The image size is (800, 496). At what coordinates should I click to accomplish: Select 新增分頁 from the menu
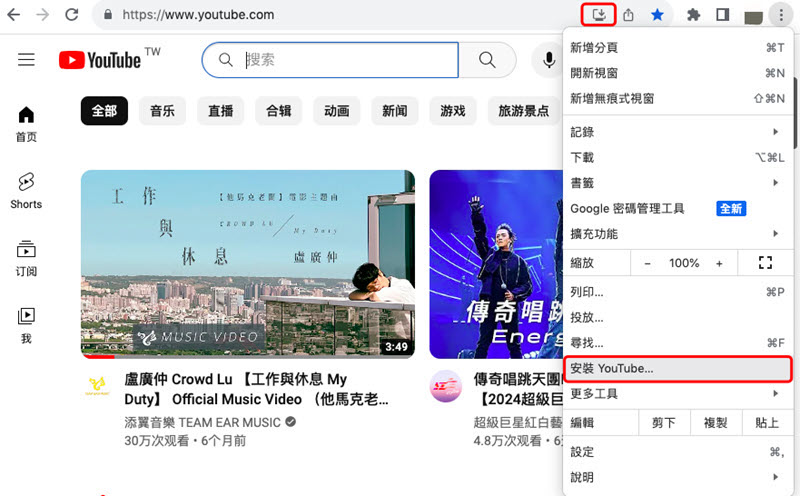coord(678,47)
